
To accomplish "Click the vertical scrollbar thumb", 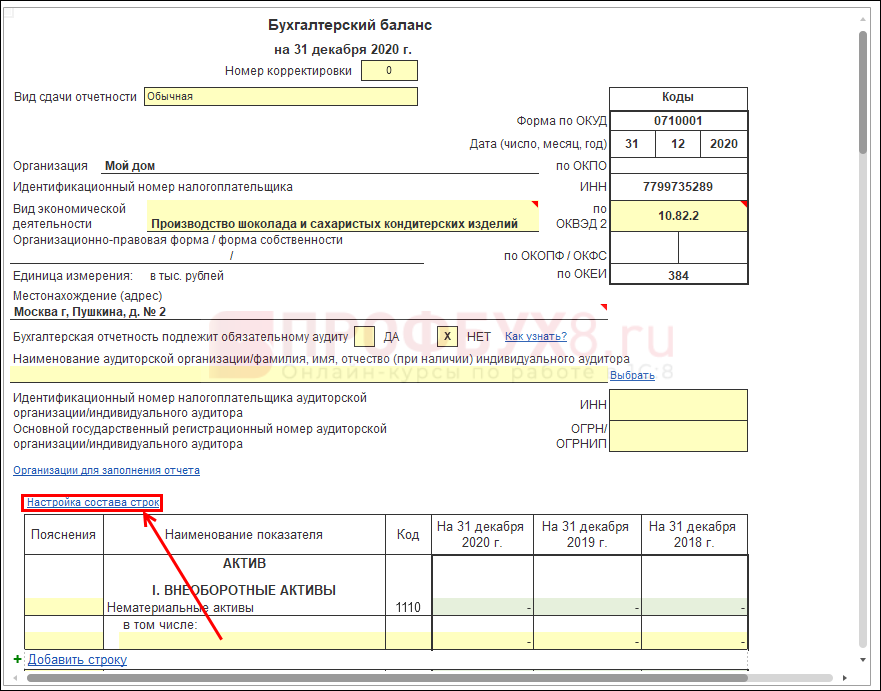I will 863,93.
